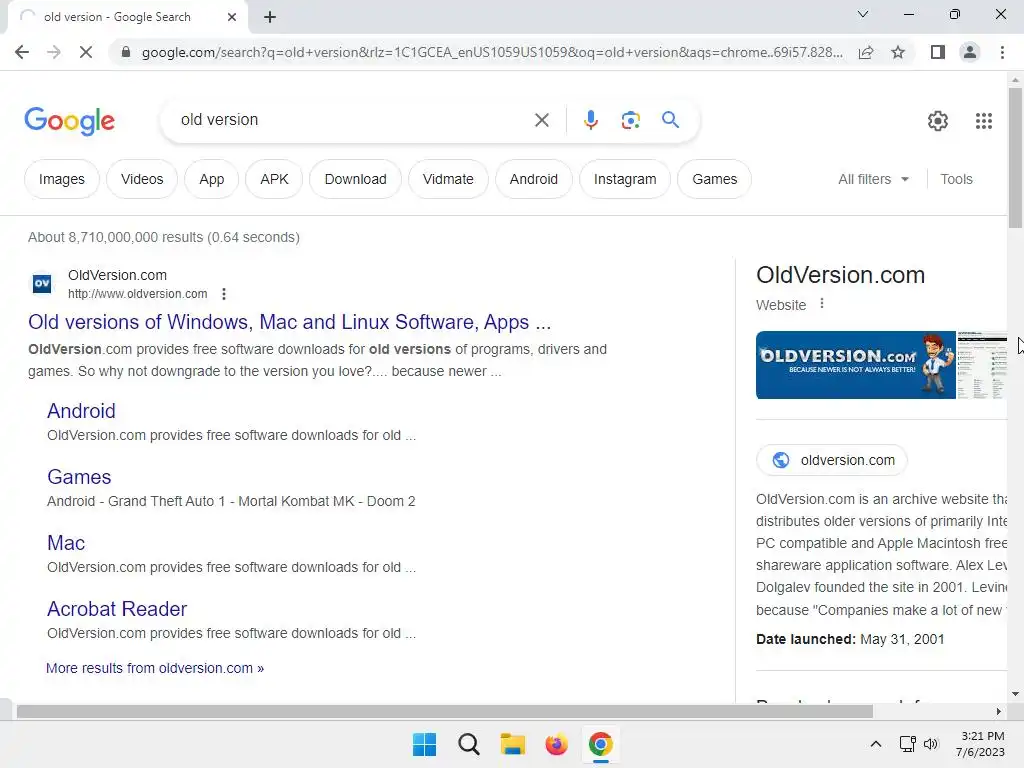This screenshot has height=768, width=1024.
Task: Open network status icon in system tray
Action: point(907,744)
